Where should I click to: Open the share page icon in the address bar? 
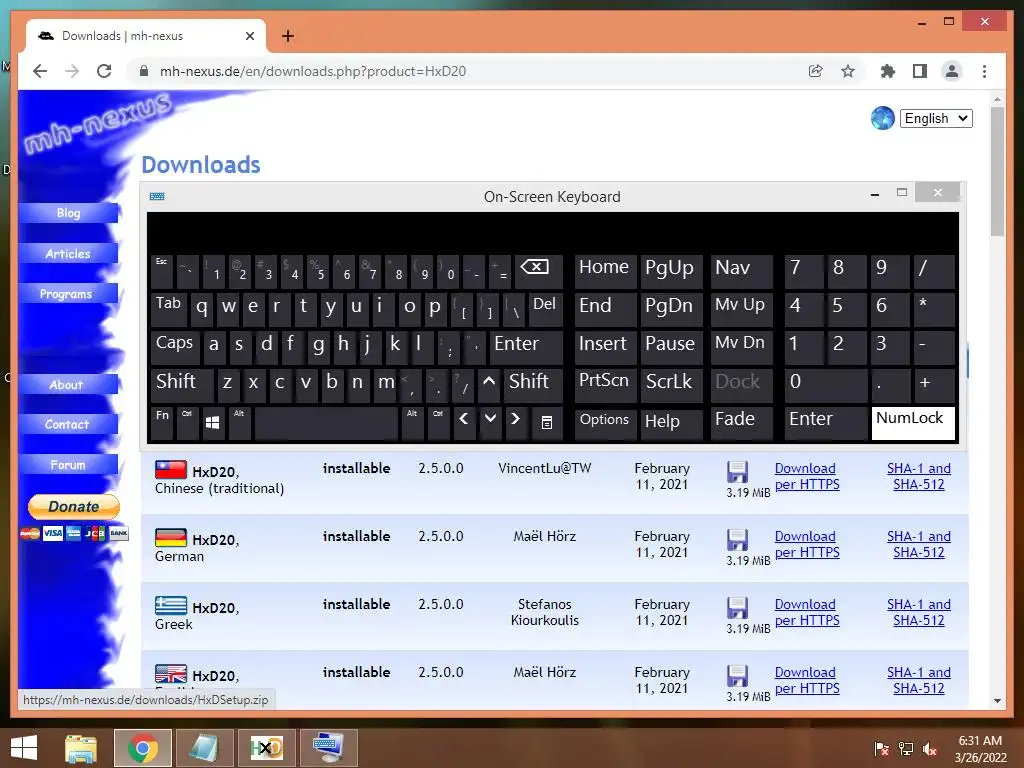tap(816, 71)
